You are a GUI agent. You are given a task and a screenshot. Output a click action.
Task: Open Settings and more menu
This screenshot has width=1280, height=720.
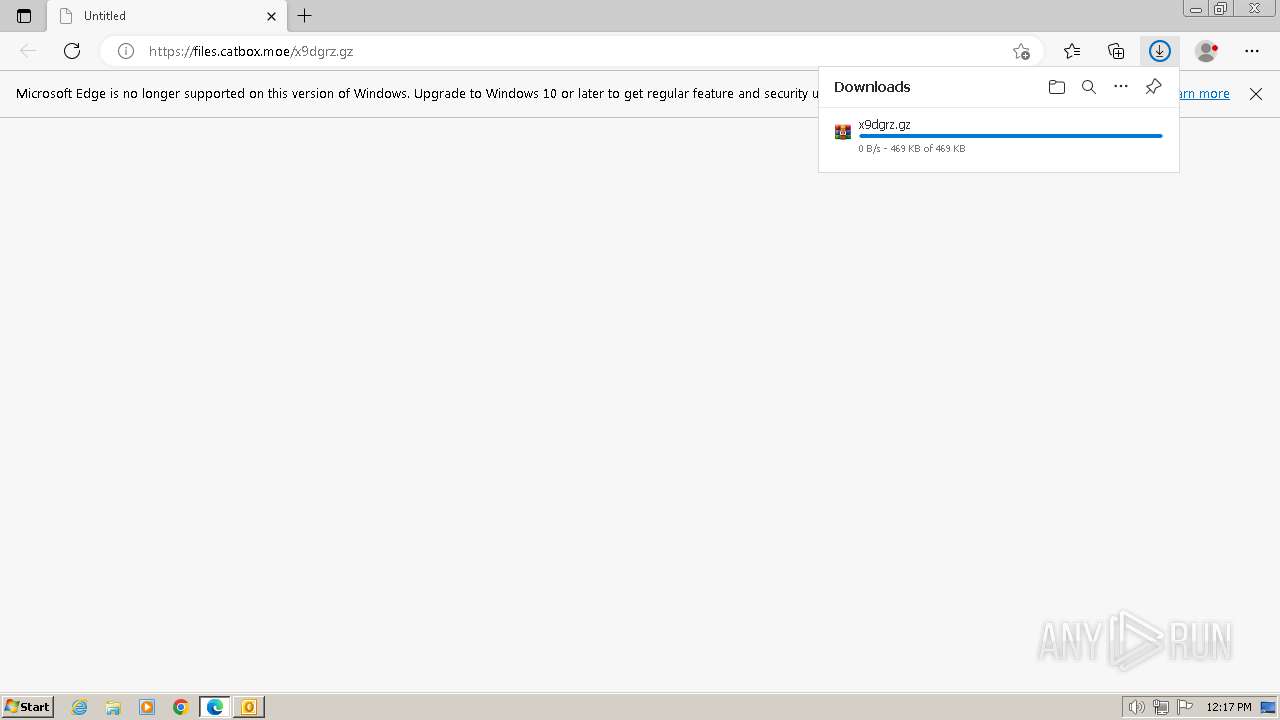(1252, 51)
